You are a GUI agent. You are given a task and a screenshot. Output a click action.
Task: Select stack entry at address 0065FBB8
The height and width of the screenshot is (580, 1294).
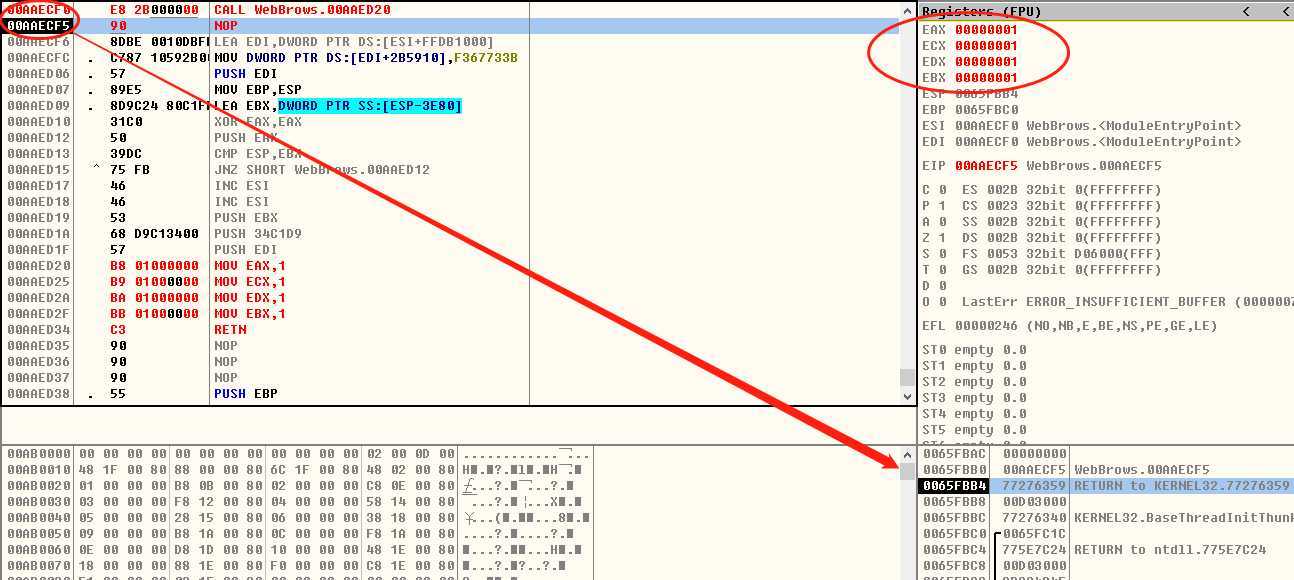pyautogui.click(x=1105, y=502)
